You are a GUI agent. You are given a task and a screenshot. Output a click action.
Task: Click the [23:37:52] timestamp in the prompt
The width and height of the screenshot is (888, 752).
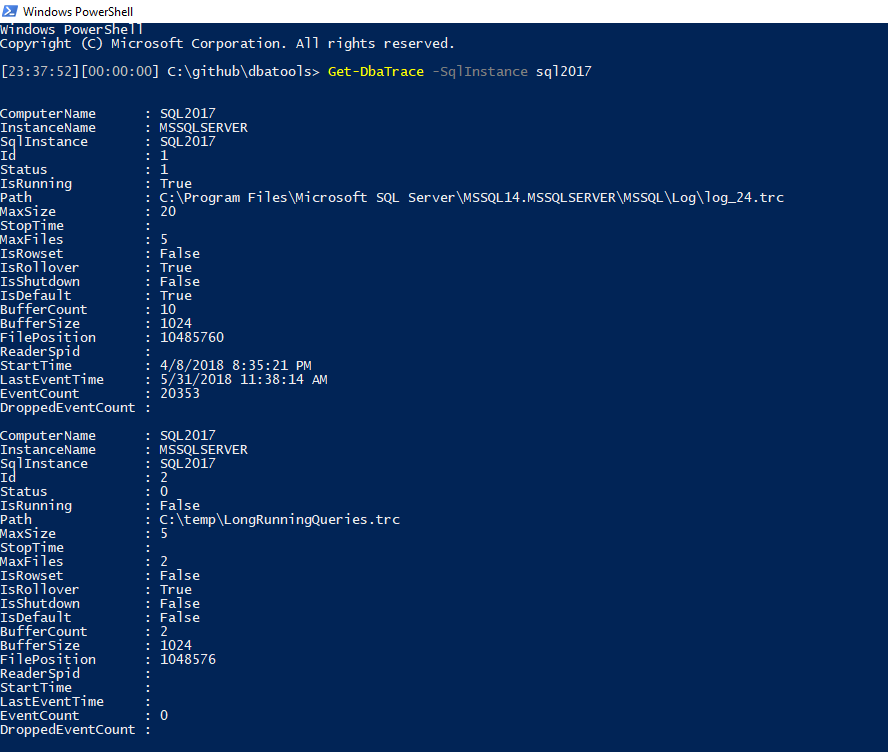(x=41, y=72)
